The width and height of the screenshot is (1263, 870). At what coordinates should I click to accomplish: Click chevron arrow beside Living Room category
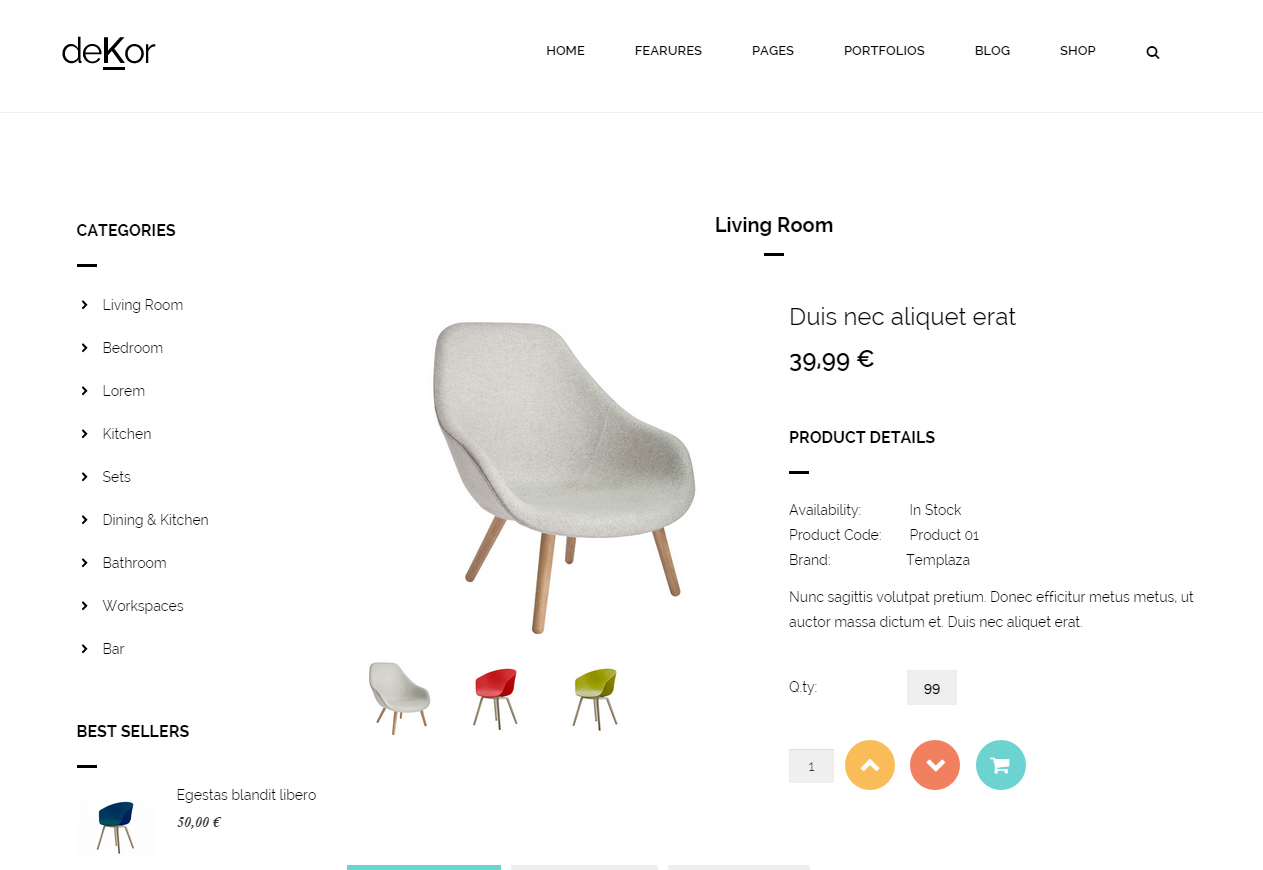[x=84, y=305]
